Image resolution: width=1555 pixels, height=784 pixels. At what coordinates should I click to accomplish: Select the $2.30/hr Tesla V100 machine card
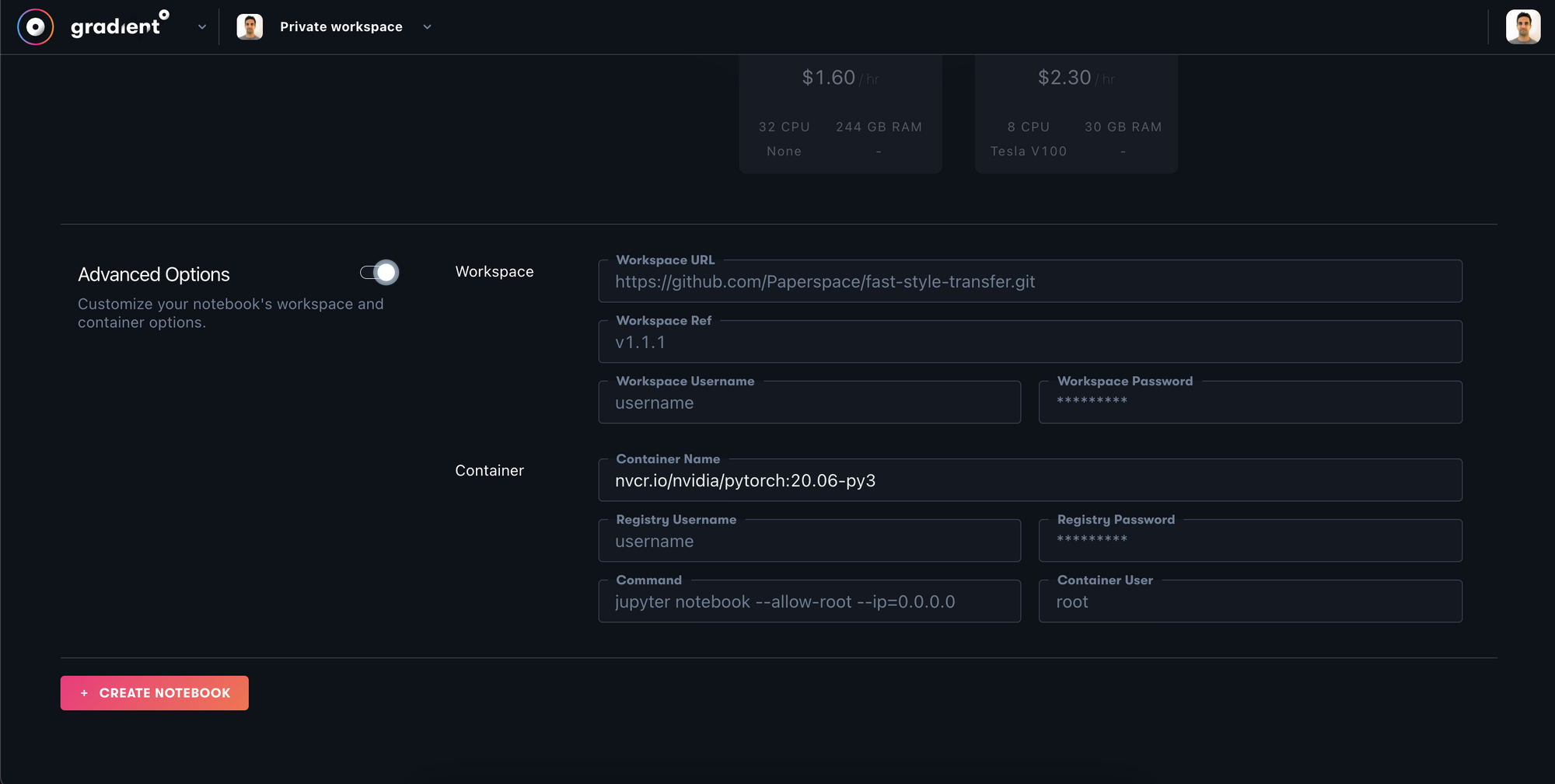pos(1076,113)
